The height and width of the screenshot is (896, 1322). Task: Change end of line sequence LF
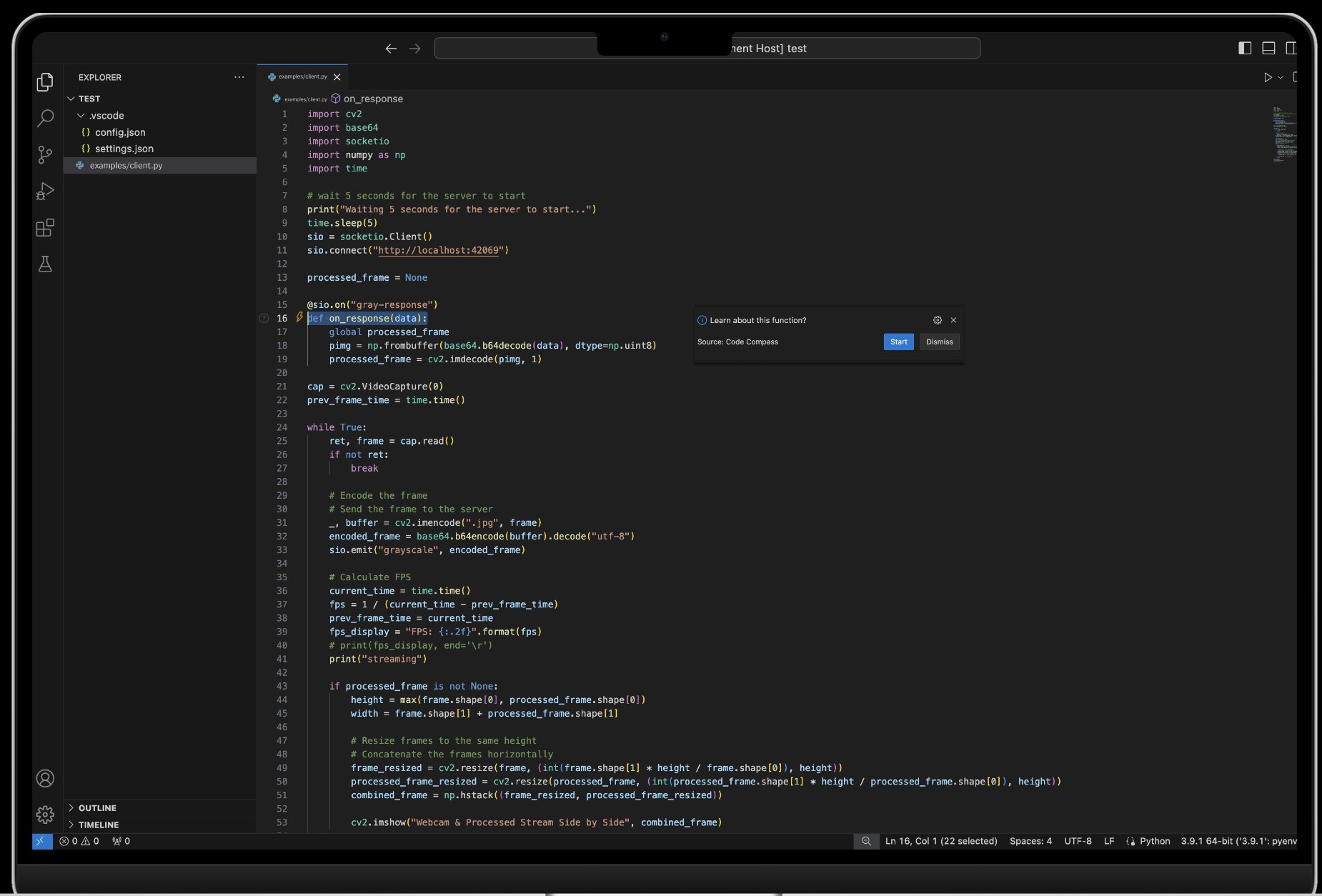[1109, 841]
